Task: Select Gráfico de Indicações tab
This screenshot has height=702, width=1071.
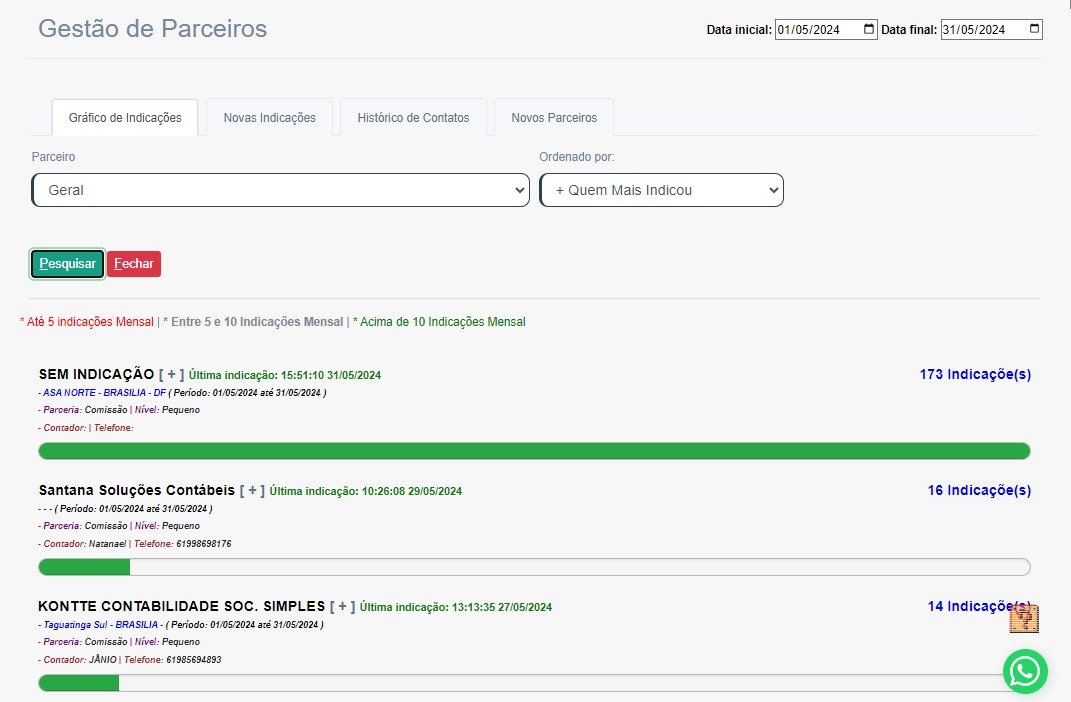Action: [x=125, y=118]
